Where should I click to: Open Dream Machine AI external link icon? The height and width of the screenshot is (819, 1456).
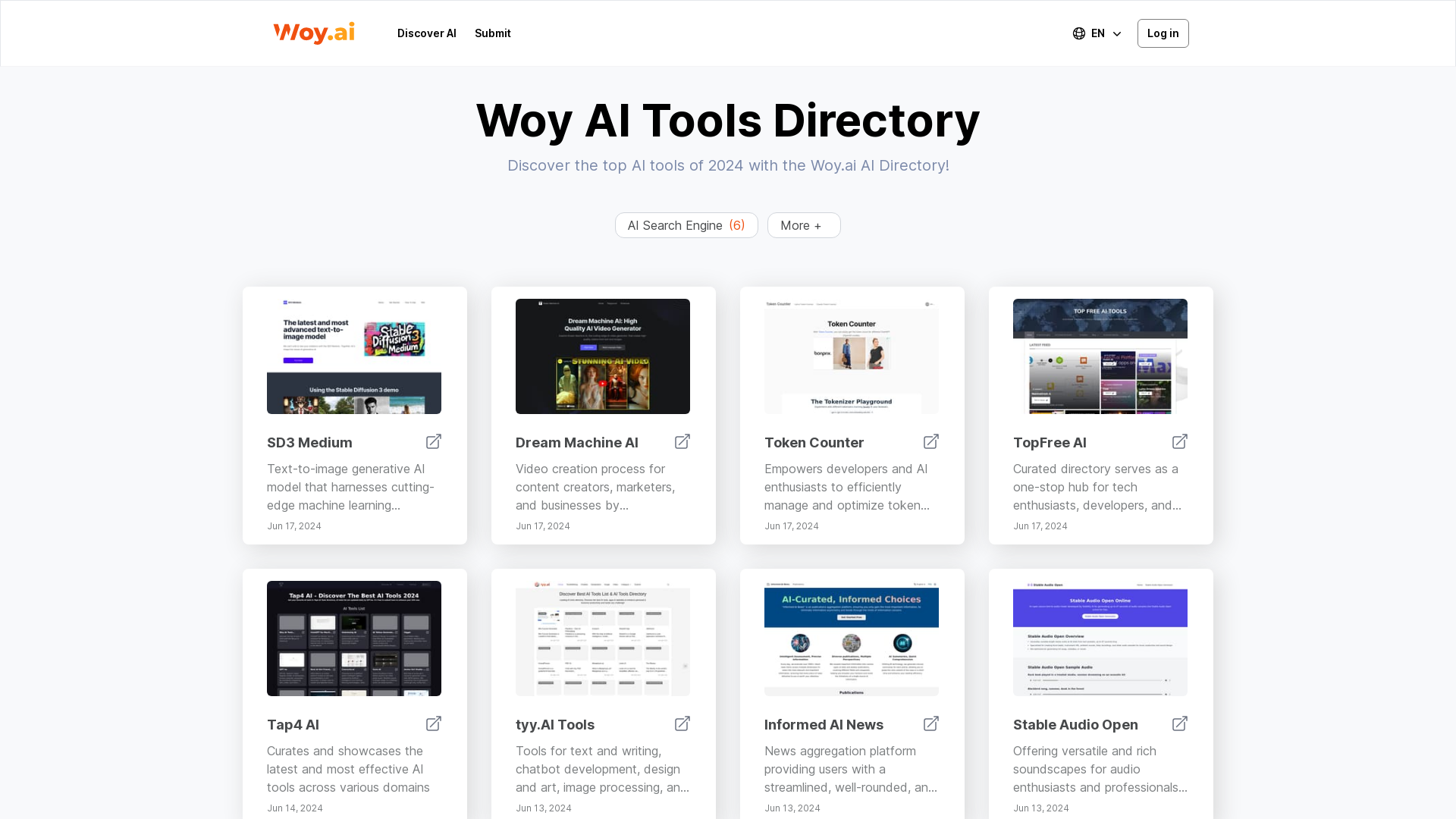click(x=682, y=441)
